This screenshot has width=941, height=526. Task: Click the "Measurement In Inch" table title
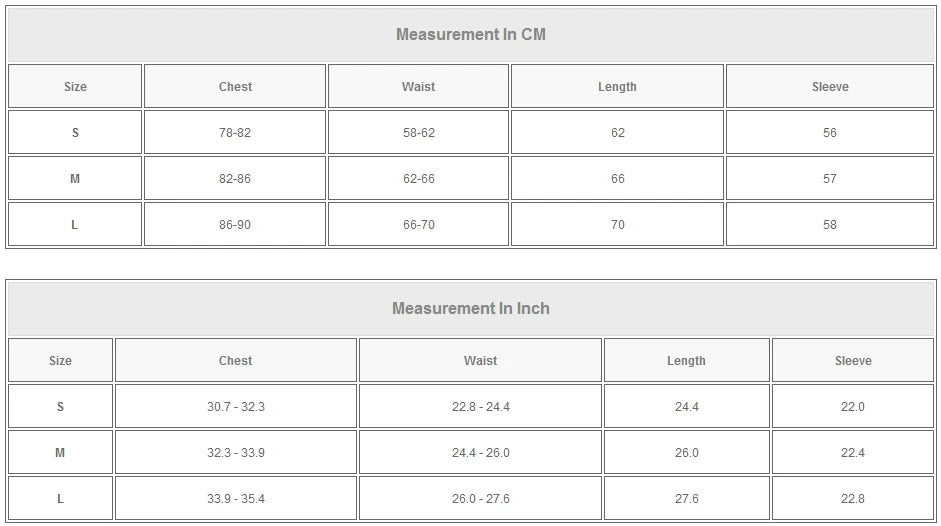point(470,309)
